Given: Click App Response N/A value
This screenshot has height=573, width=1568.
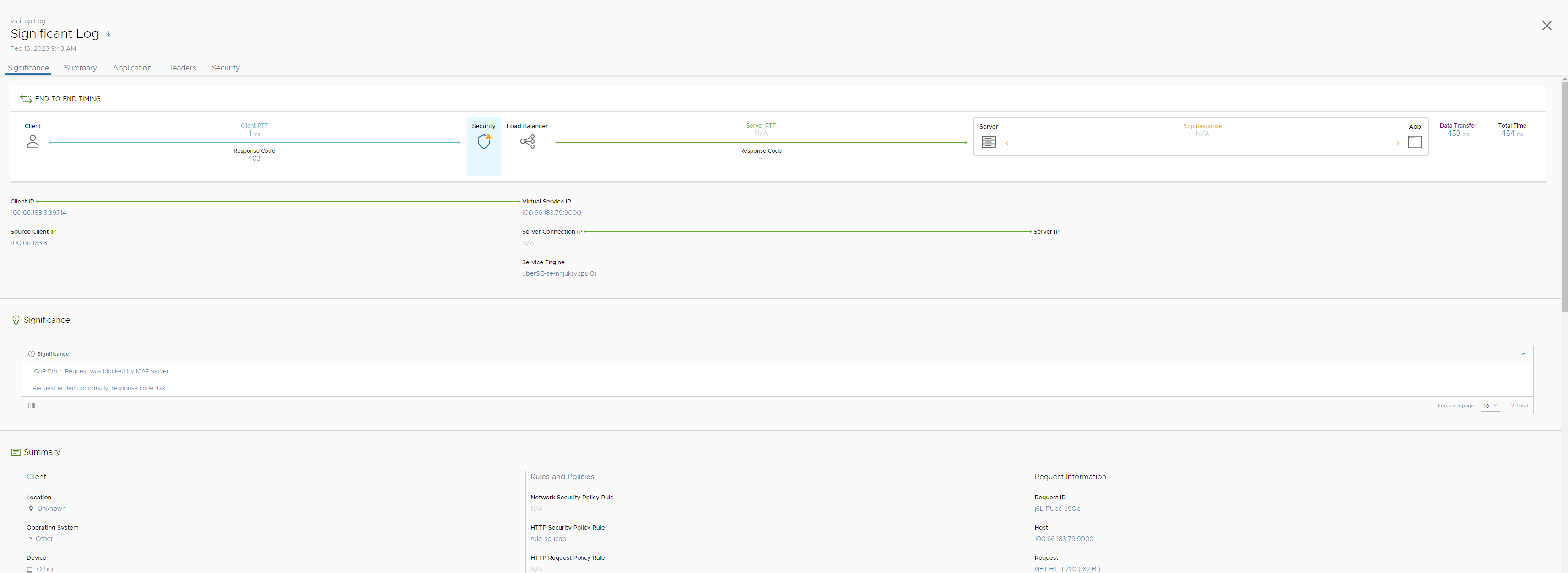Looking at the screenshot, I should point(1201,134).
